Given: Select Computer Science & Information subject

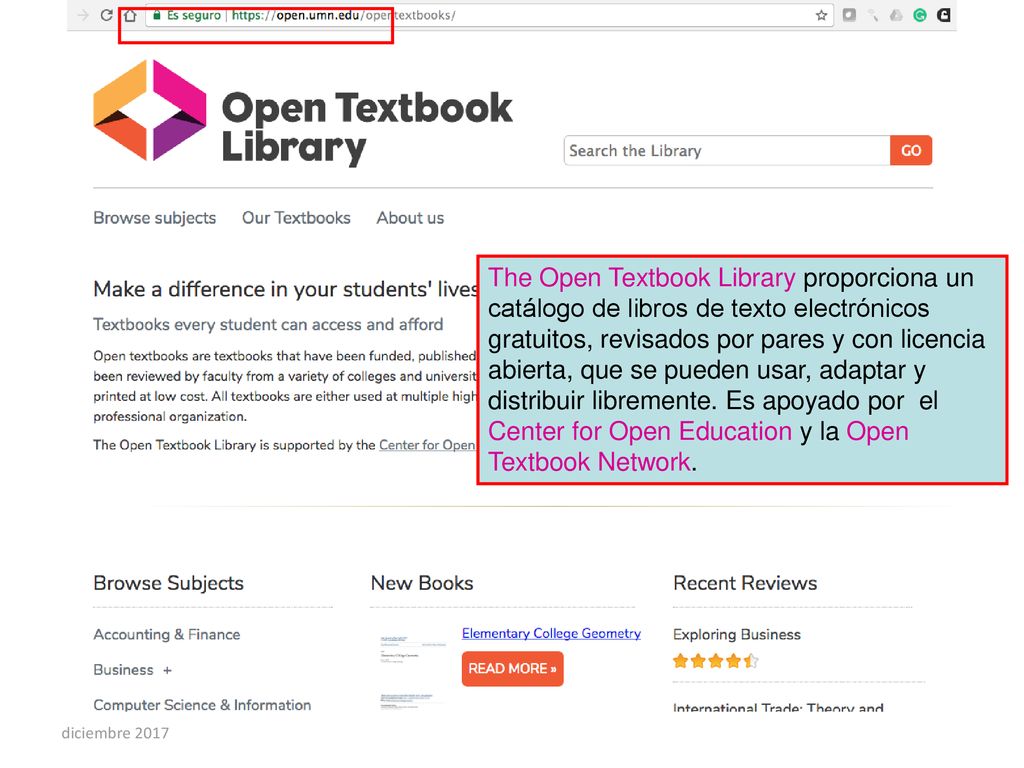Looking at the screenshot, I should [202, 705].
